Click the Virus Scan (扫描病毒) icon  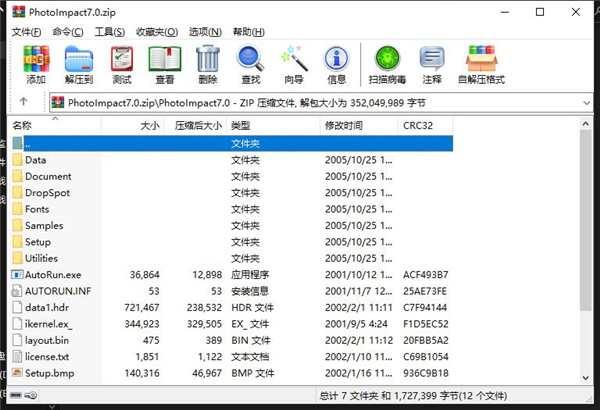[387, 59]
